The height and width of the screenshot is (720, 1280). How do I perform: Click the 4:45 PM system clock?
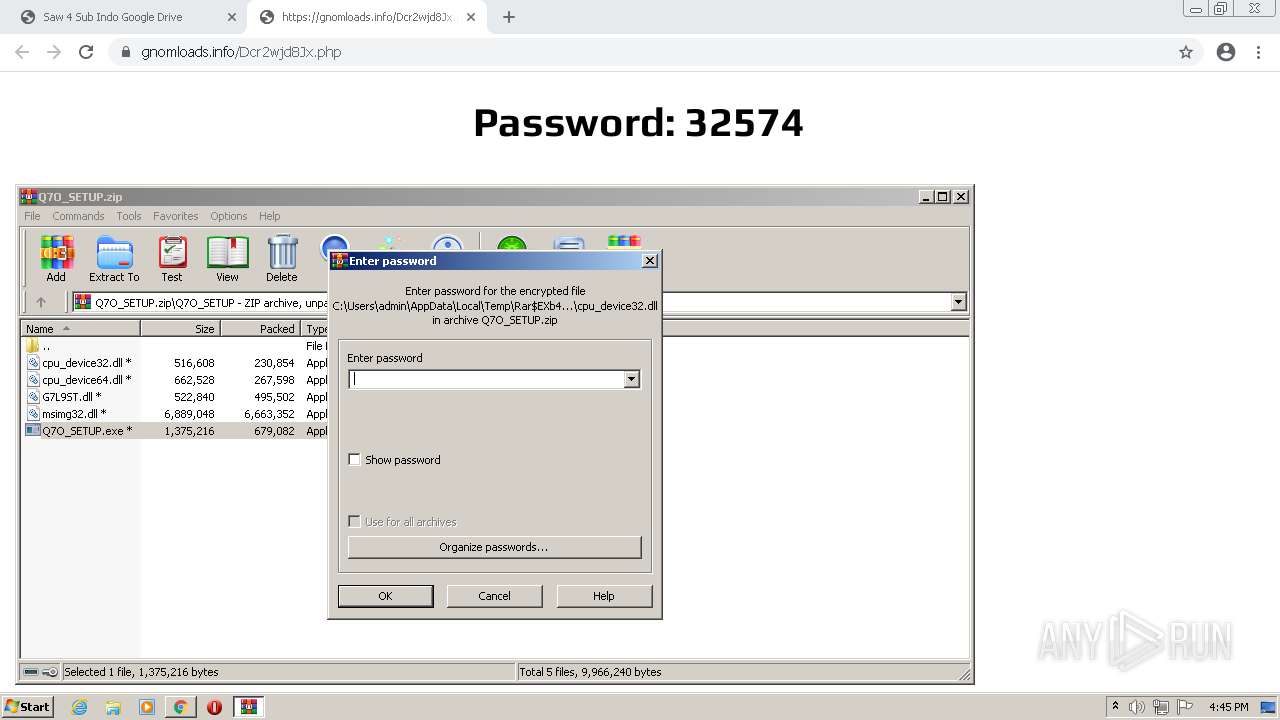click(1228, 707)
